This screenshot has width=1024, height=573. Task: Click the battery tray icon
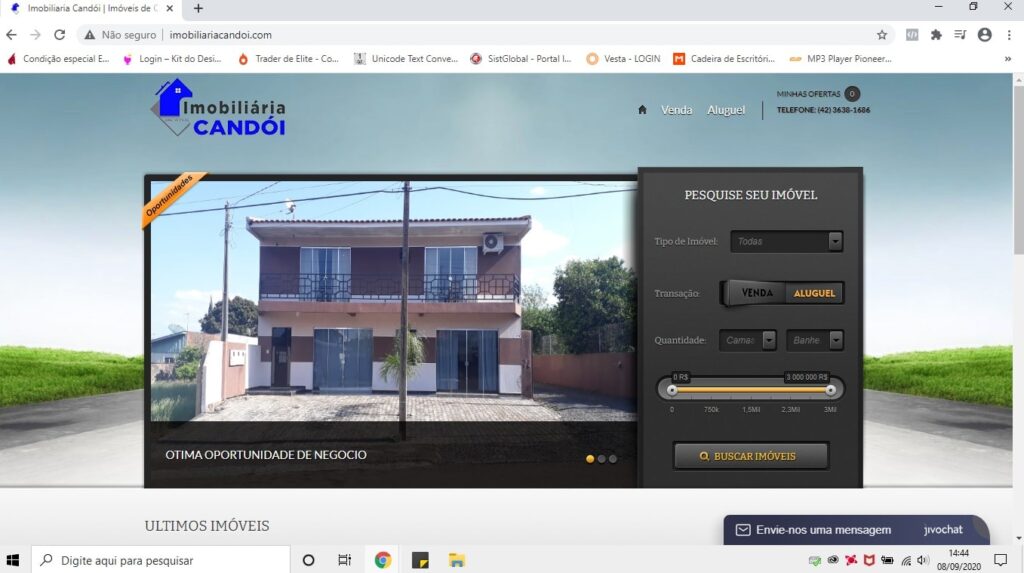pyautogui.click(x=887, y=560)
